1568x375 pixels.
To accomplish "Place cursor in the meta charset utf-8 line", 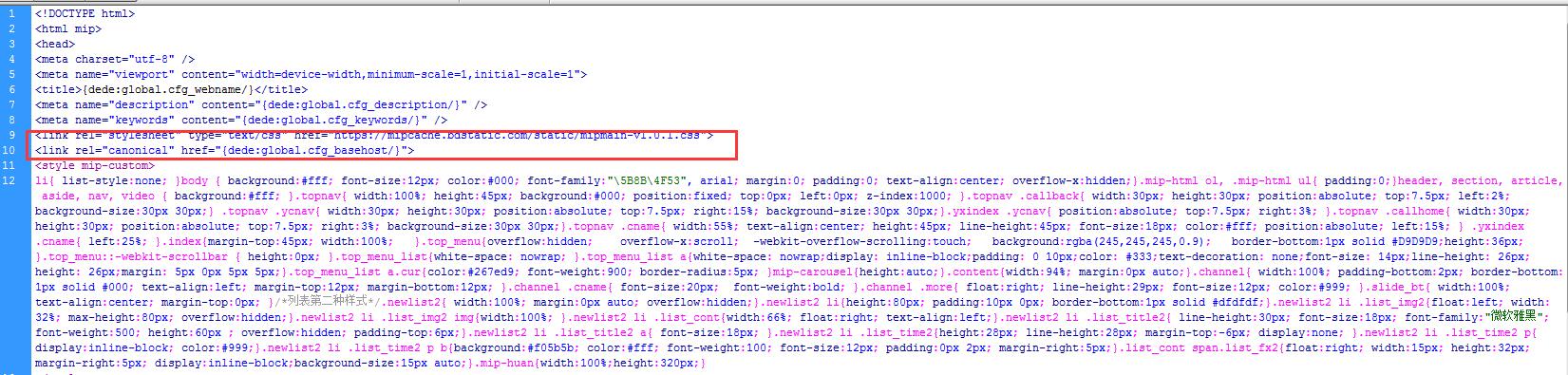I will point(115,60).
